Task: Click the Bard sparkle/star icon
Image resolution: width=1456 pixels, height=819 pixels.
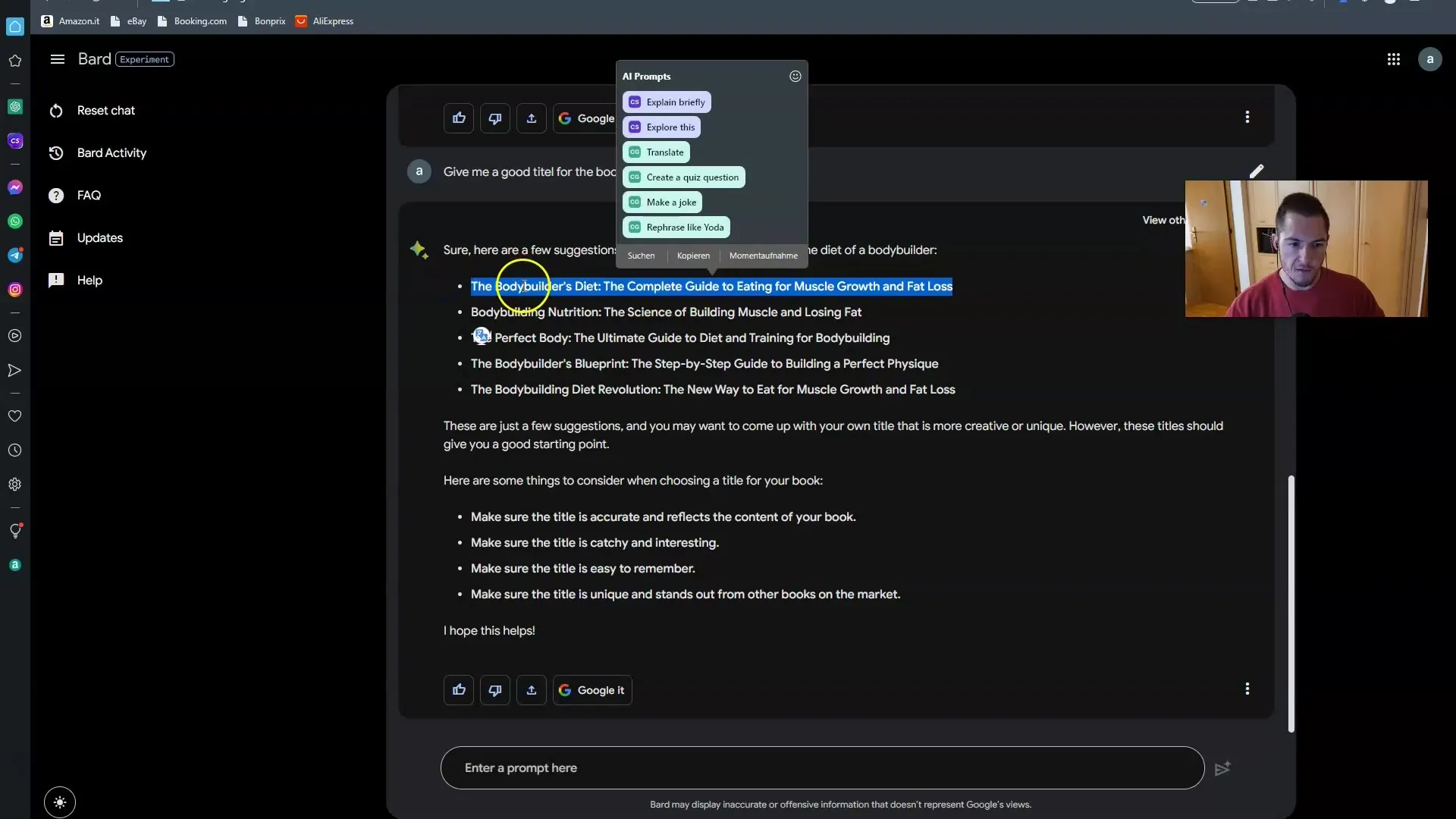Action: [x=418, y=249]
